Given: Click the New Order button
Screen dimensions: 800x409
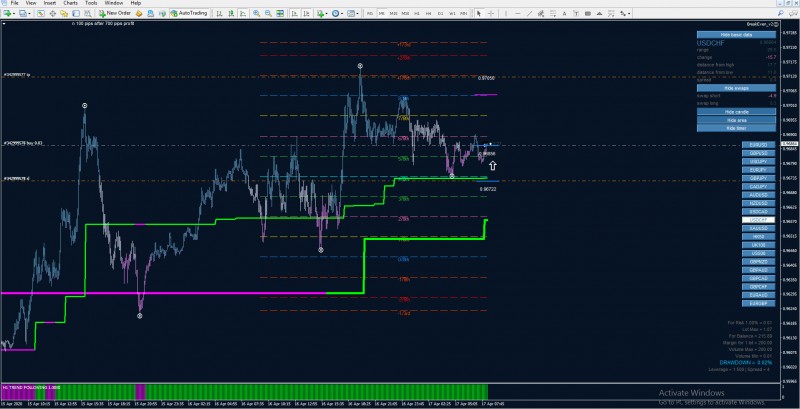Looking at the screenshot, I should tap(115, 13).
